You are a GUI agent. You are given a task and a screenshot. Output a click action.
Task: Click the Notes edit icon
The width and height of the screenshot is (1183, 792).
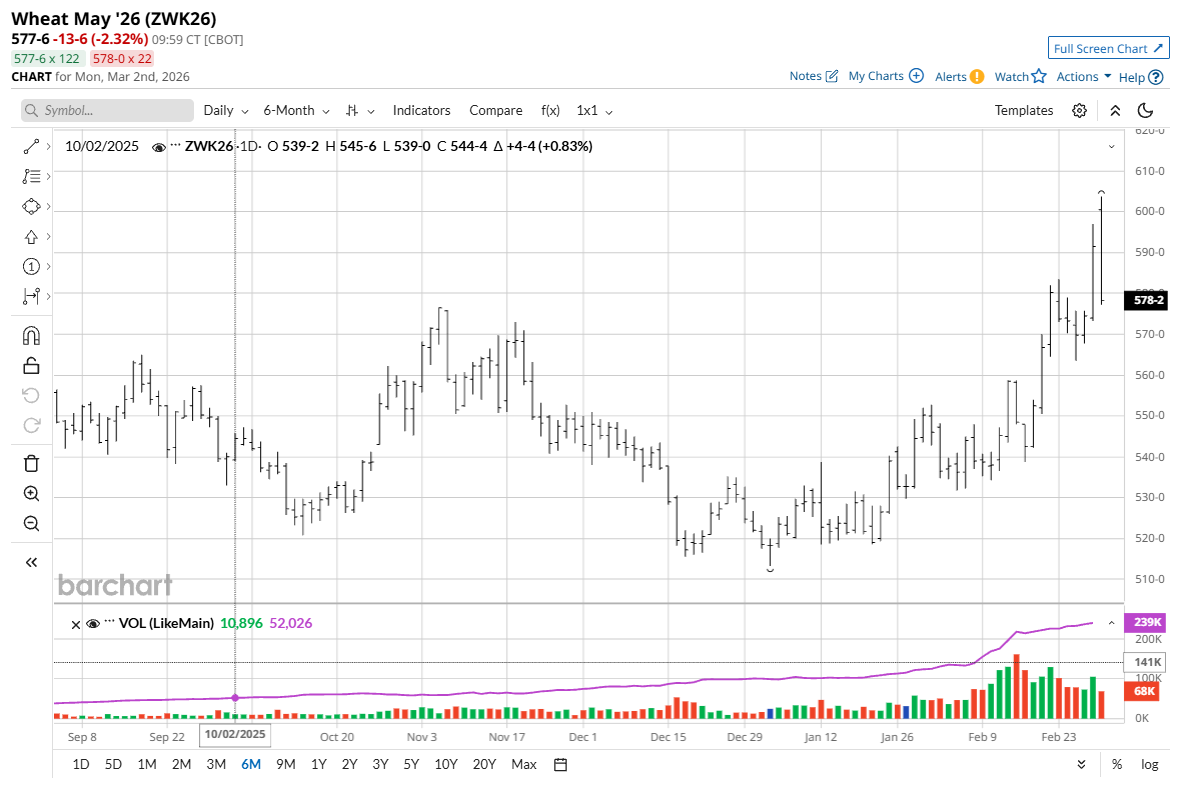pyautogui.click(x=832, y=76)
